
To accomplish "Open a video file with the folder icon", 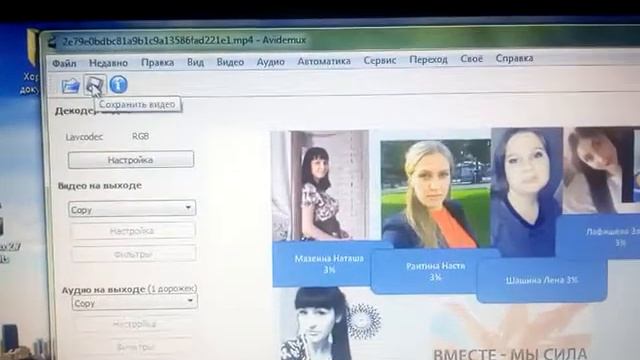I will click(x=70, y=86).
